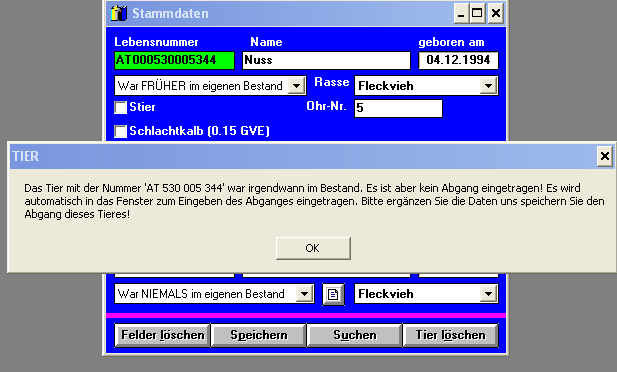The image size is (617, 372).
Task: Maximize the Stammdaten window
Action: [x=477, y=13]
